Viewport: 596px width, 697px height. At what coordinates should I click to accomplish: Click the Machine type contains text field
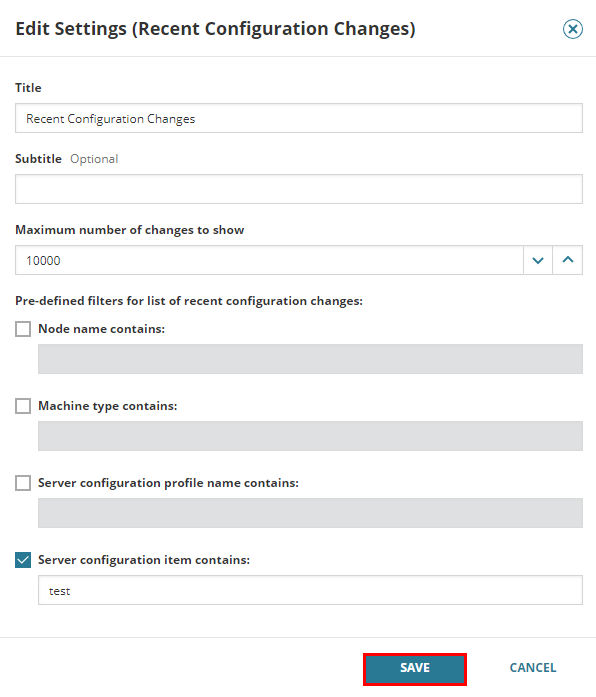[310, 436]
